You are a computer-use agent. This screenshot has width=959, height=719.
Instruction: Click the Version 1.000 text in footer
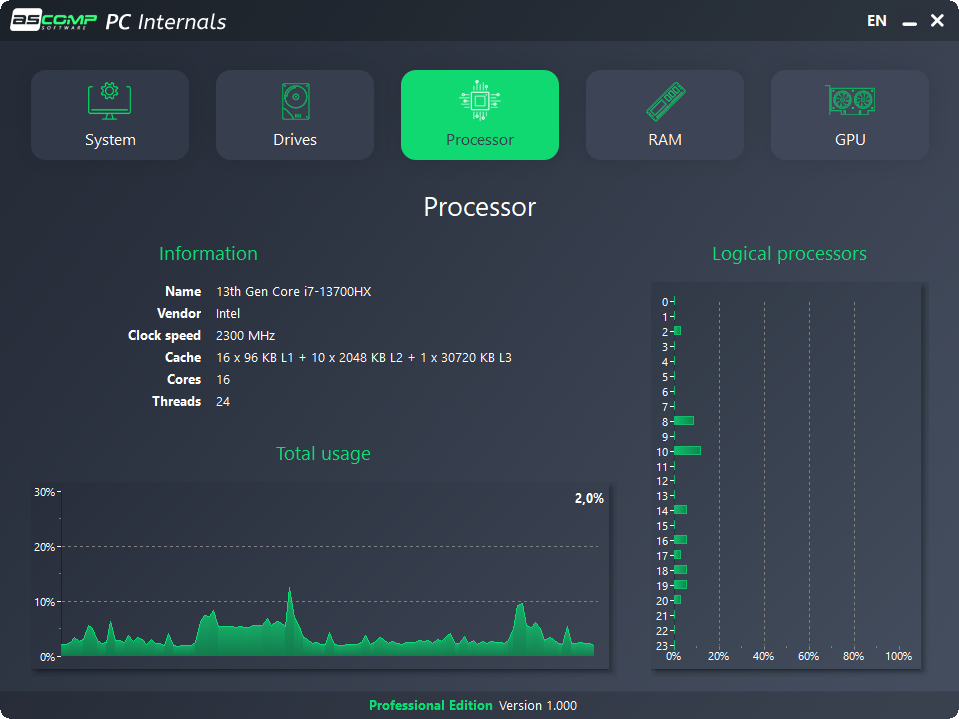point(538,706)
